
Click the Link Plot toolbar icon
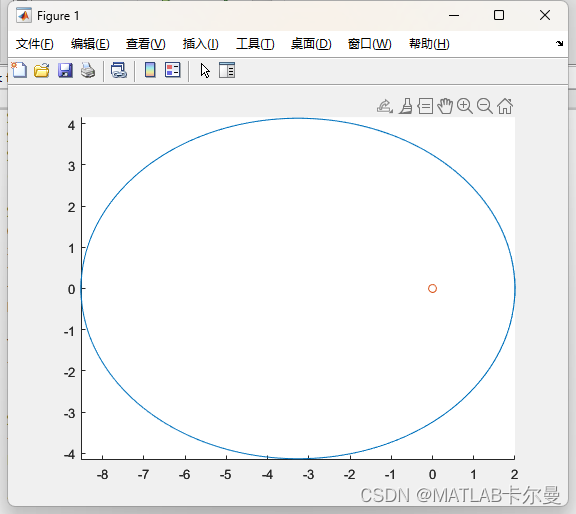click(x=119, y=70)
